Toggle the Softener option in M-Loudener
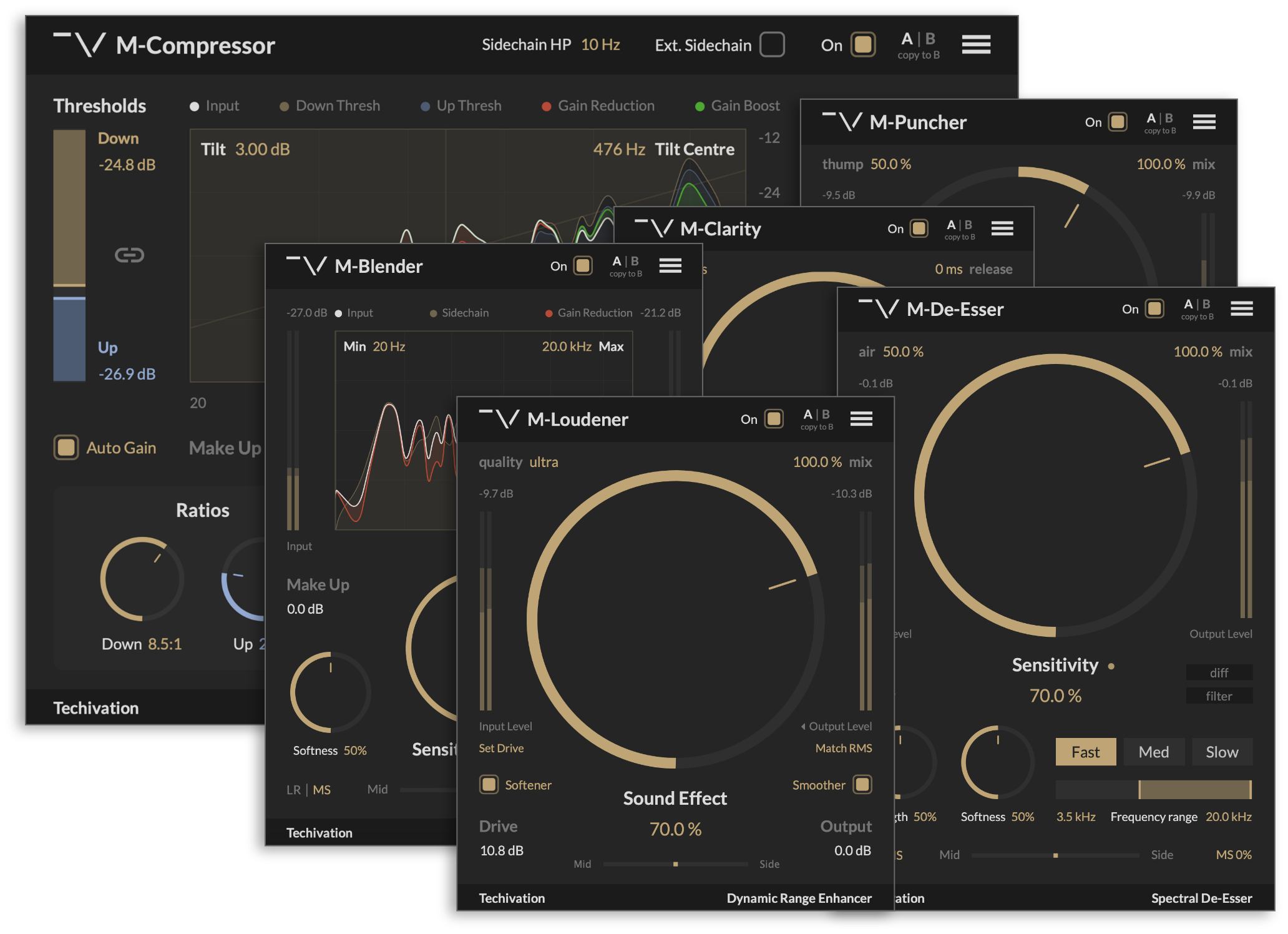Image resolution: width=1288 pixels, height=934 pixels. point(489,785)
